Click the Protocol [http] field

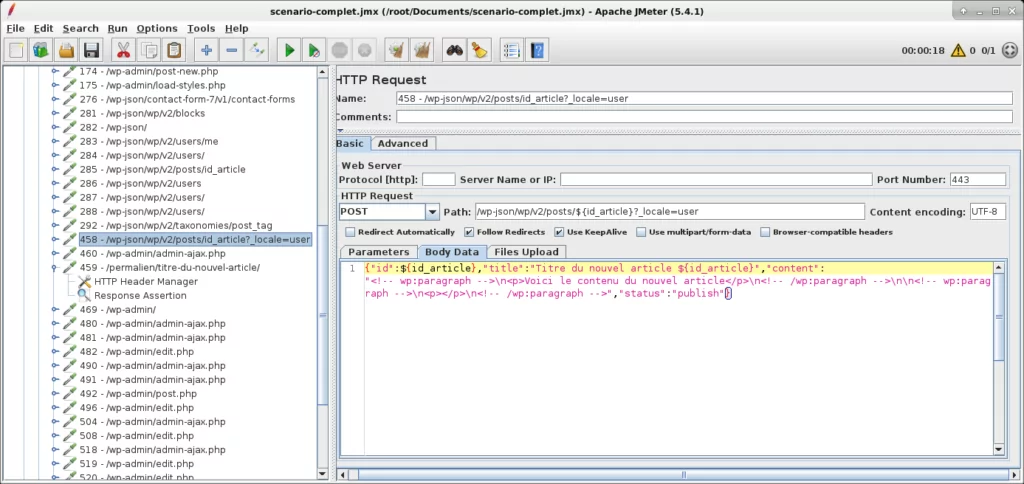438,180
